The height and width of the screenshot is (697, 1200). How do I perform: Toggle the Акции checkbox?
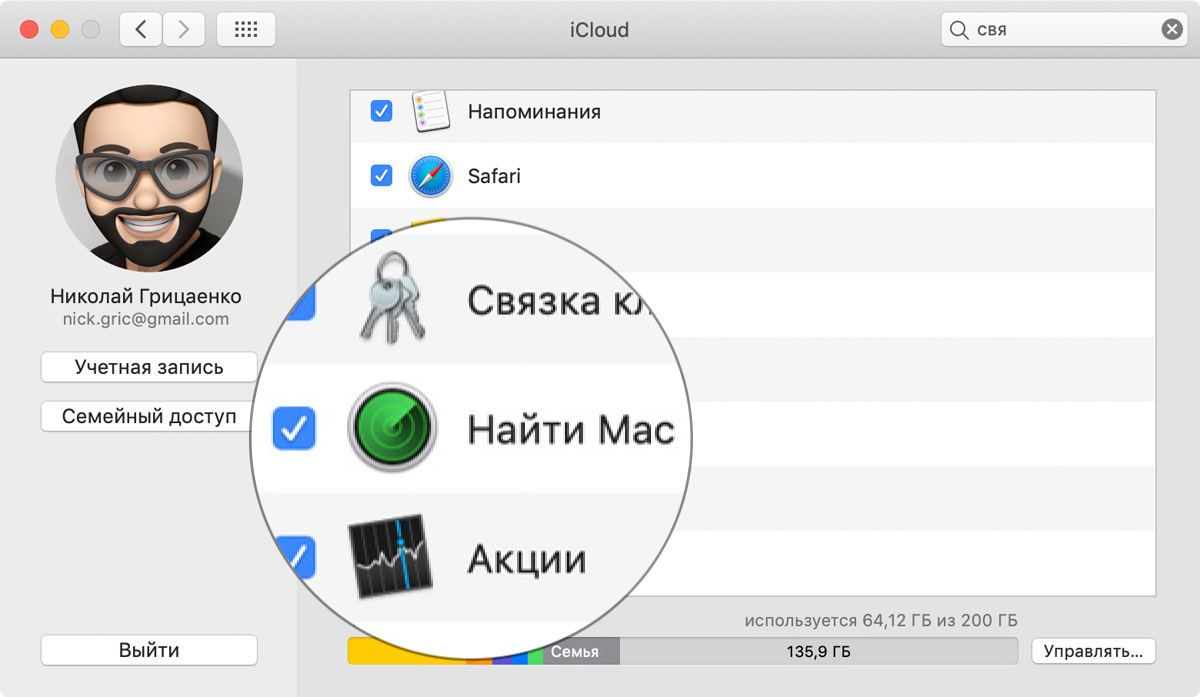pos(296,557)
